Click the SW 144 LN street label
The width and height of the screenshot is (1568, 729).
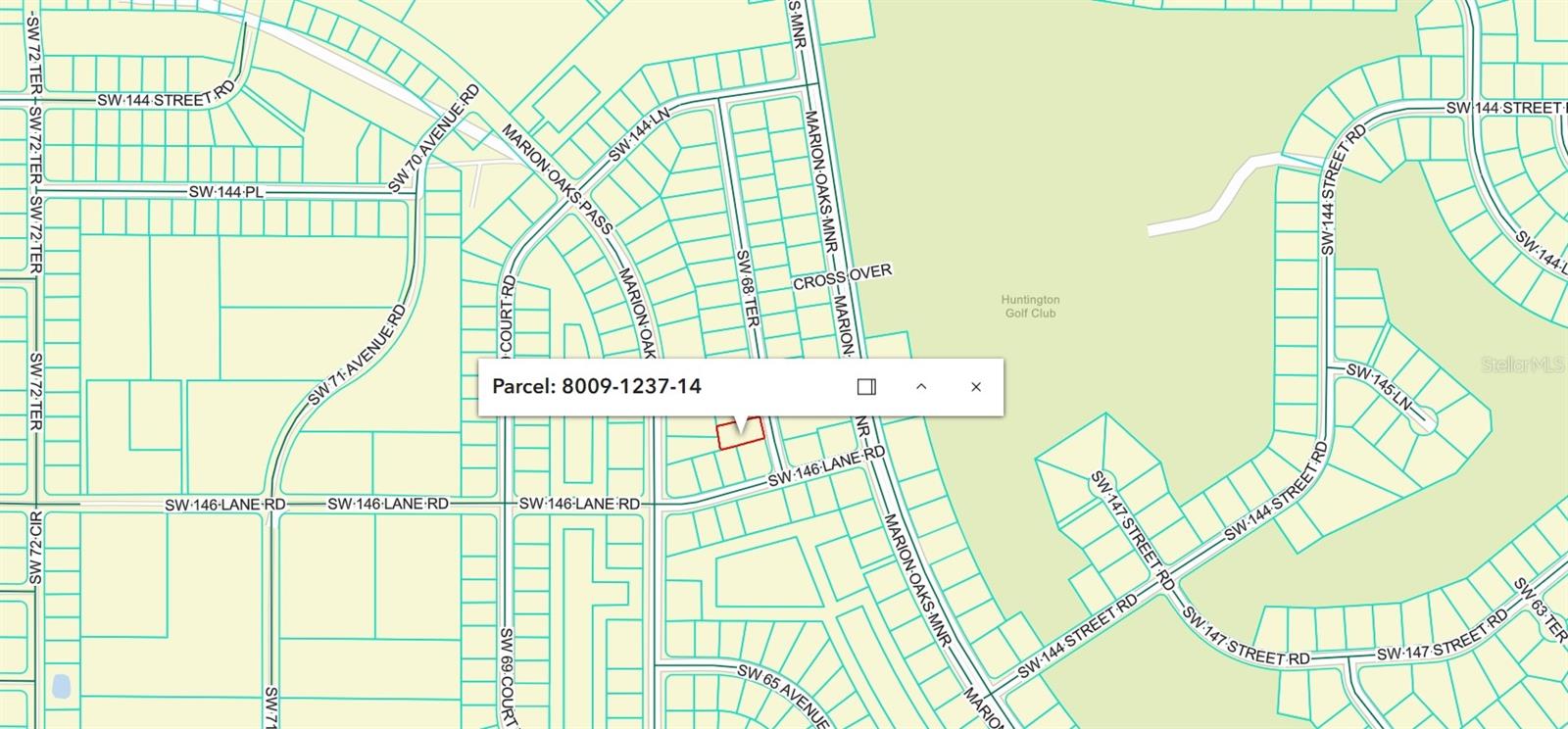638,135
